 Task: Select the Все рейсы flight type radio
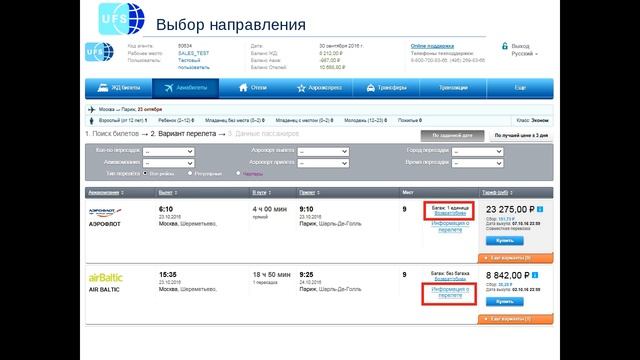tap(145, 173)
